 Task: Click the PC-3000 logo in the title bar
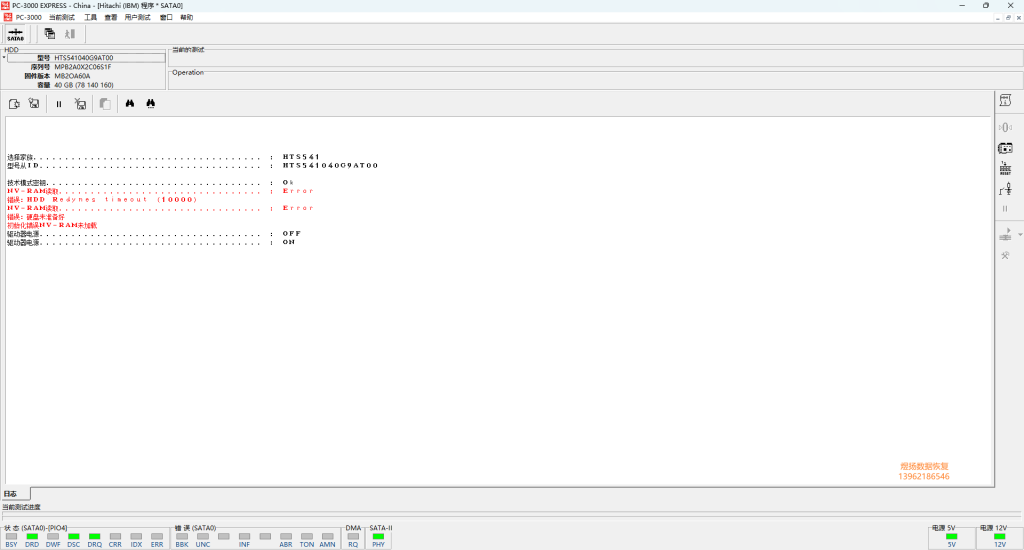6,5
